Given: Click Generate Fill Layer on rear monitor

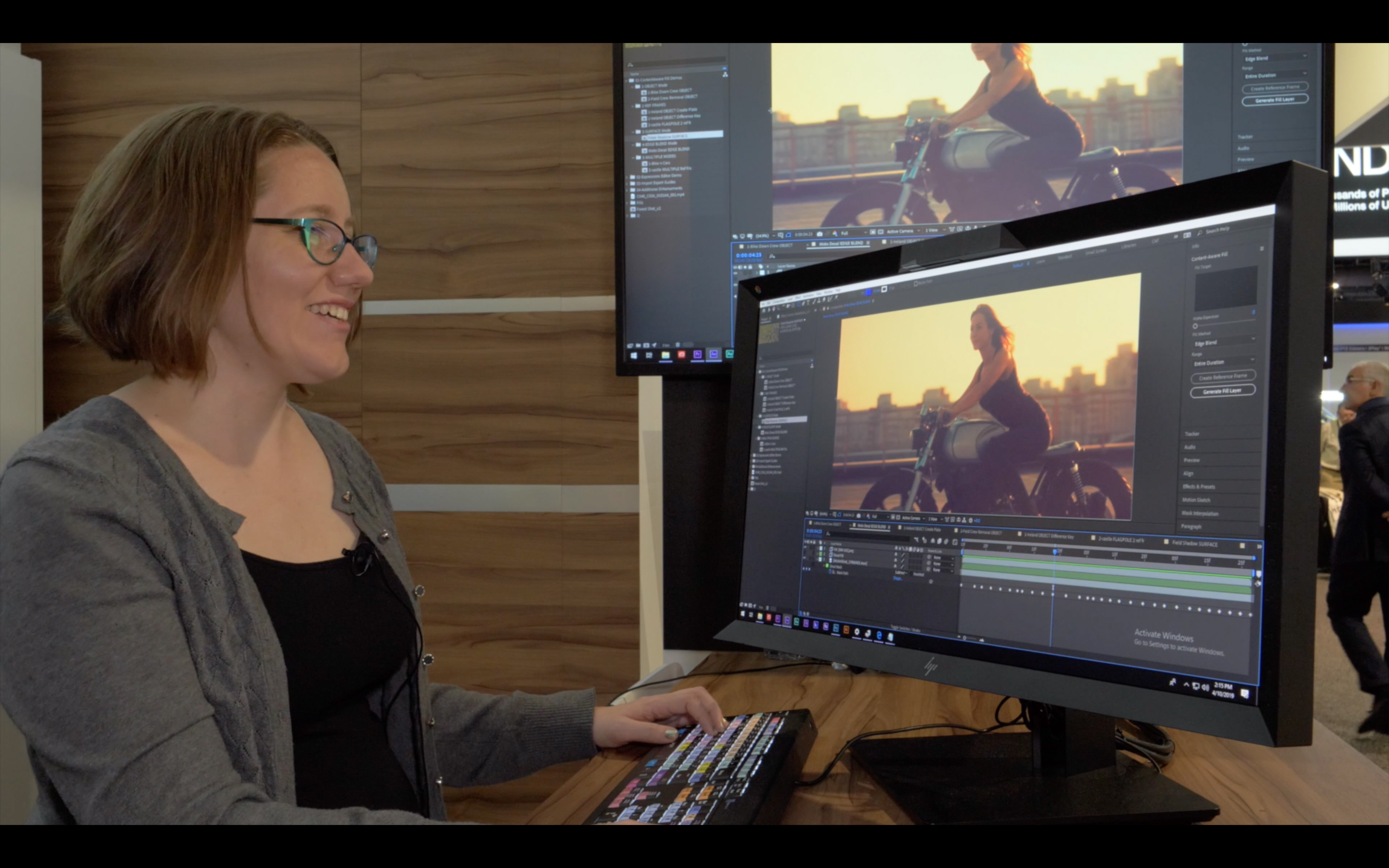Looking at the screenshot, I should click(x=1275, y=100).
